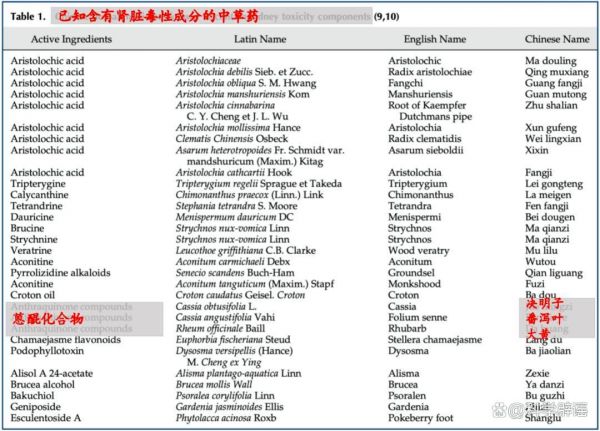Viewport: 600px width, 431px height.
Task: Click the ingredient "Tetrandrine"
Action: [36, 206]
